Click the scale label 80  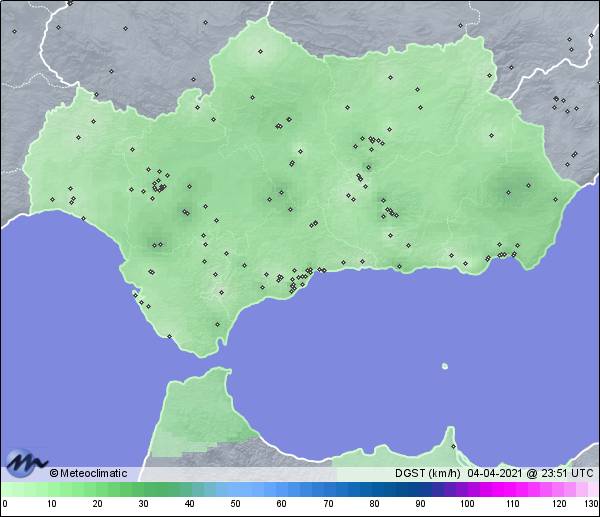click(374, 503)
